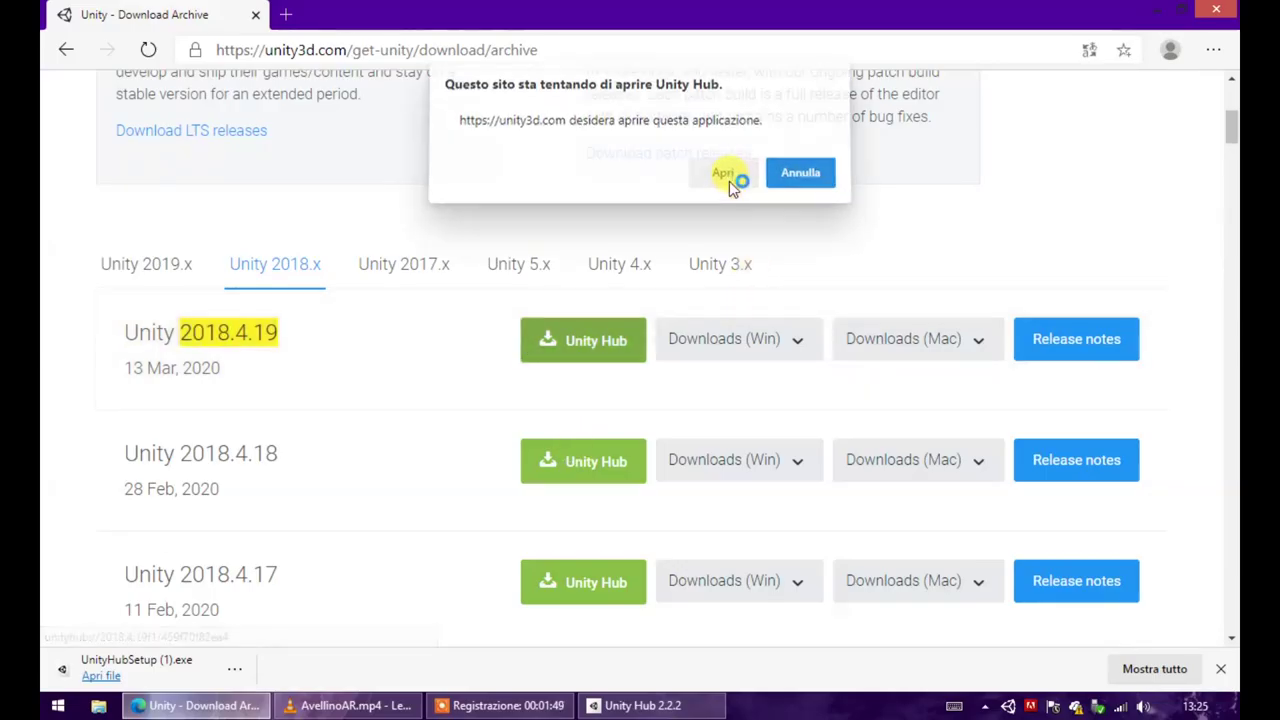Expand Downloads (Mac) for Unity 2018.4.18

[918, 460]
